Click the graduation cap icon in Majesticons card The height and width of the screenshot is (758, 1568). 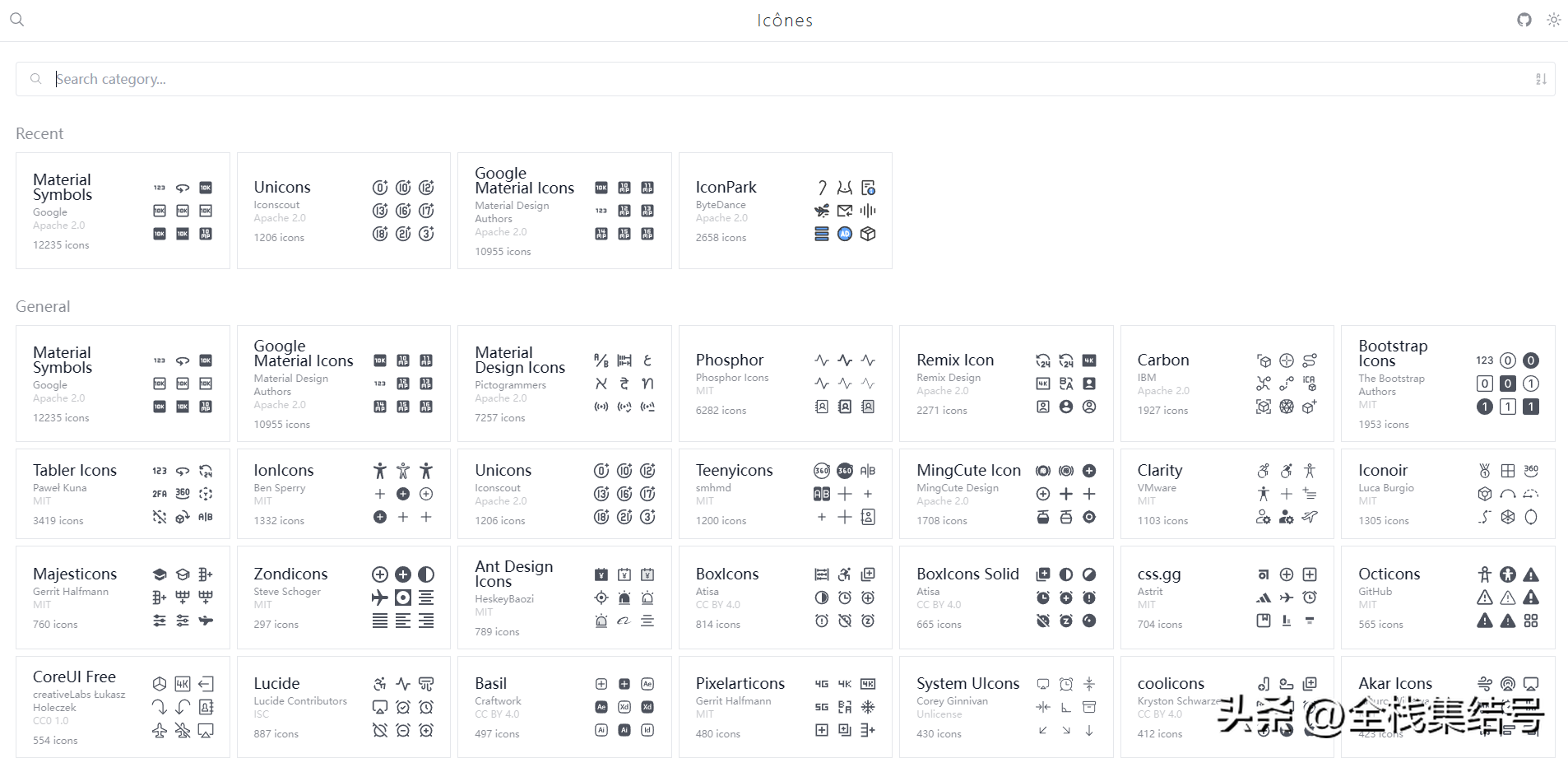click(x=183, y=574)
